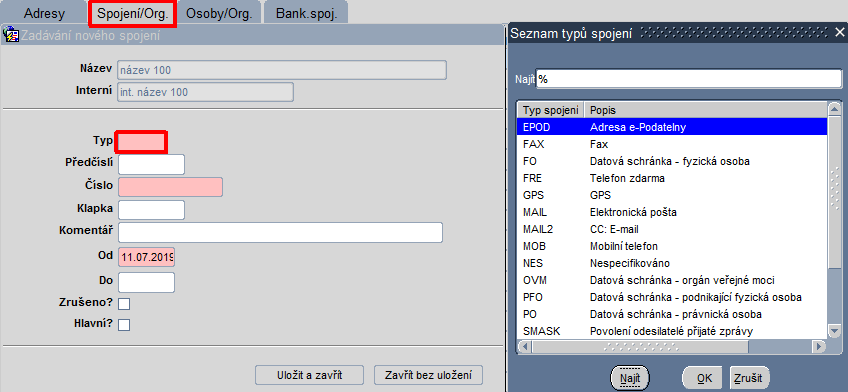Click the horizontal scroll right arrow
Image resolution: width=848 pixels, height=392 pixels.
click(820, 346)
